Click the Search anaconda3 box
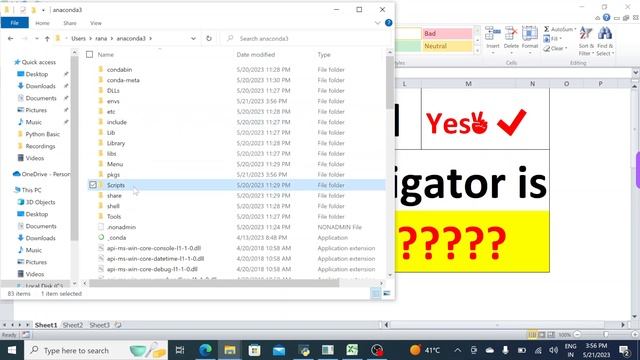Image resolution: width=640 pixels, height=360 pixels. [306, 38]
